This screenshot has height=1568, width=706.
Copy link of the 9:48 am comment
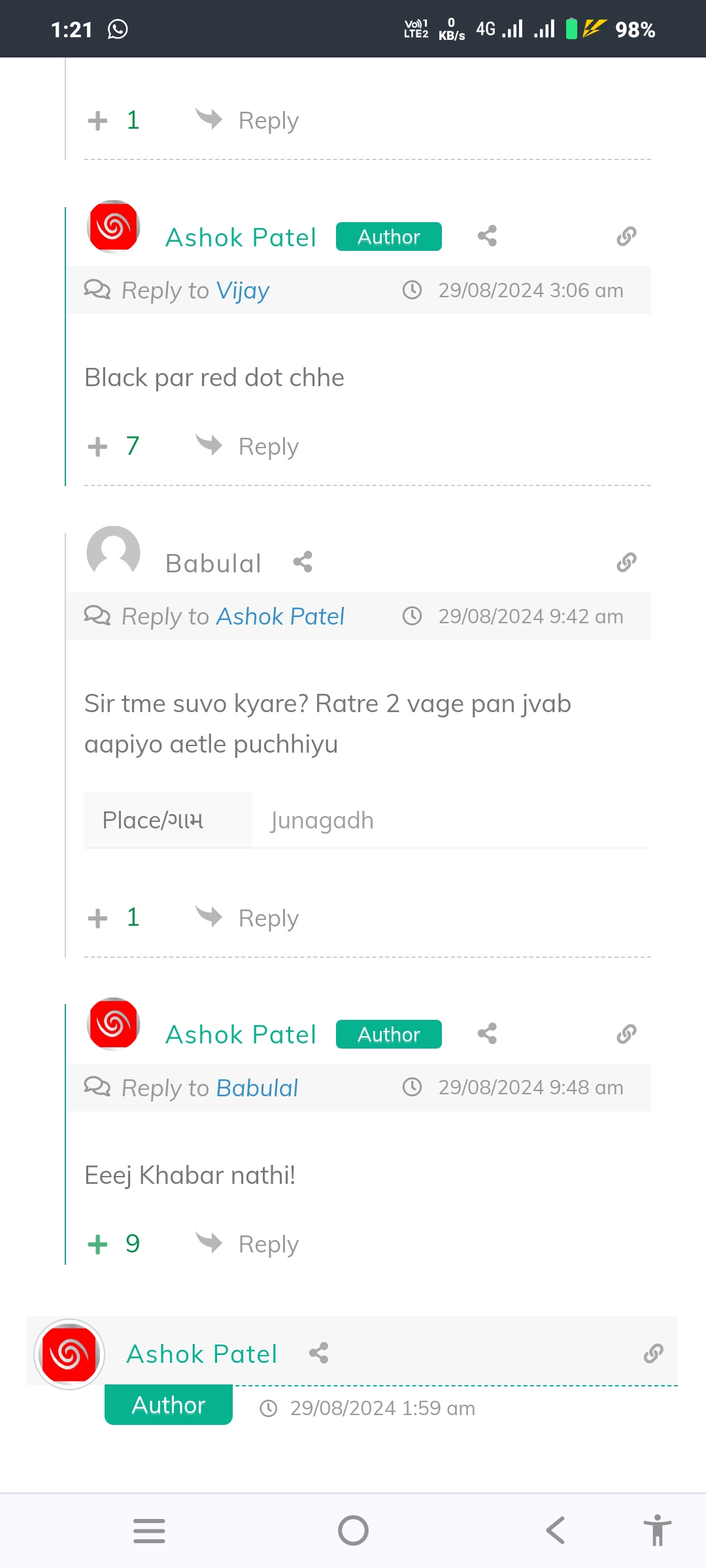pos(626,1034)
